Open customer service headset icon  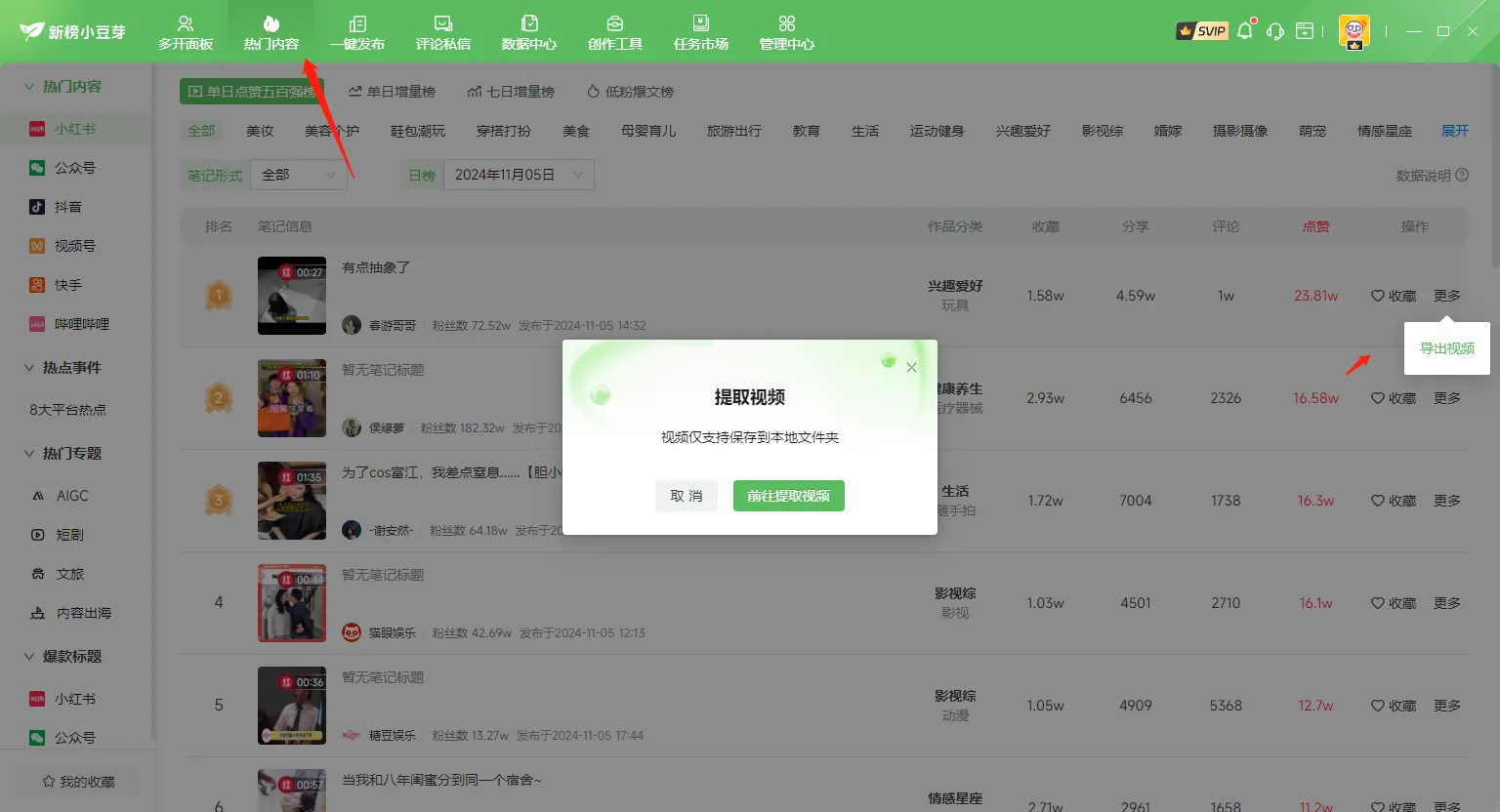(1275, 31)
